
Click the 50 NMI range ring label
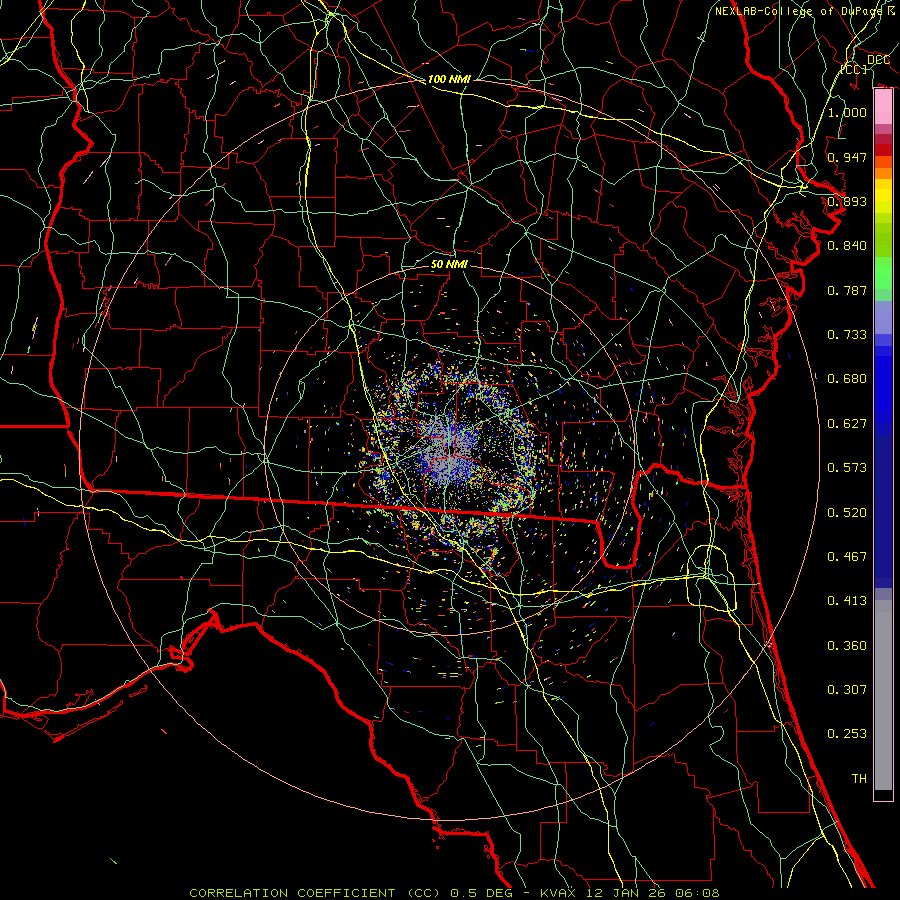coord(449,265)
